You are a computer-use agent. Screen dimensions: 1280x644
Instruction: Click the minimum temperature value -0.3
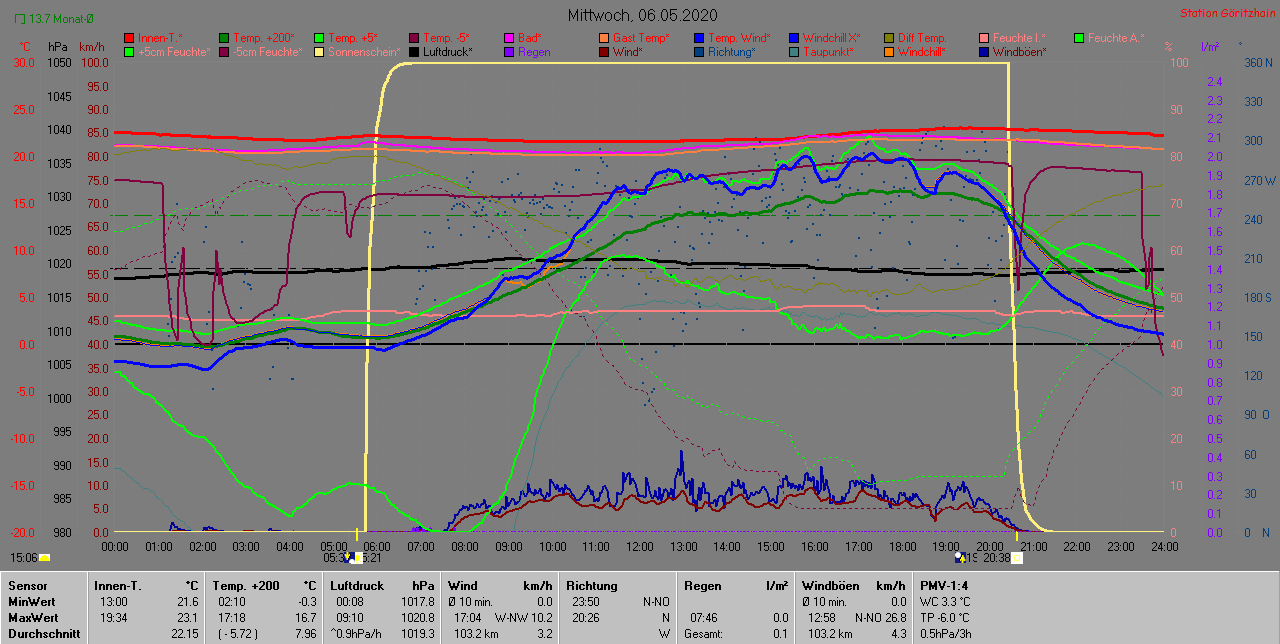(x=307, y=601)
